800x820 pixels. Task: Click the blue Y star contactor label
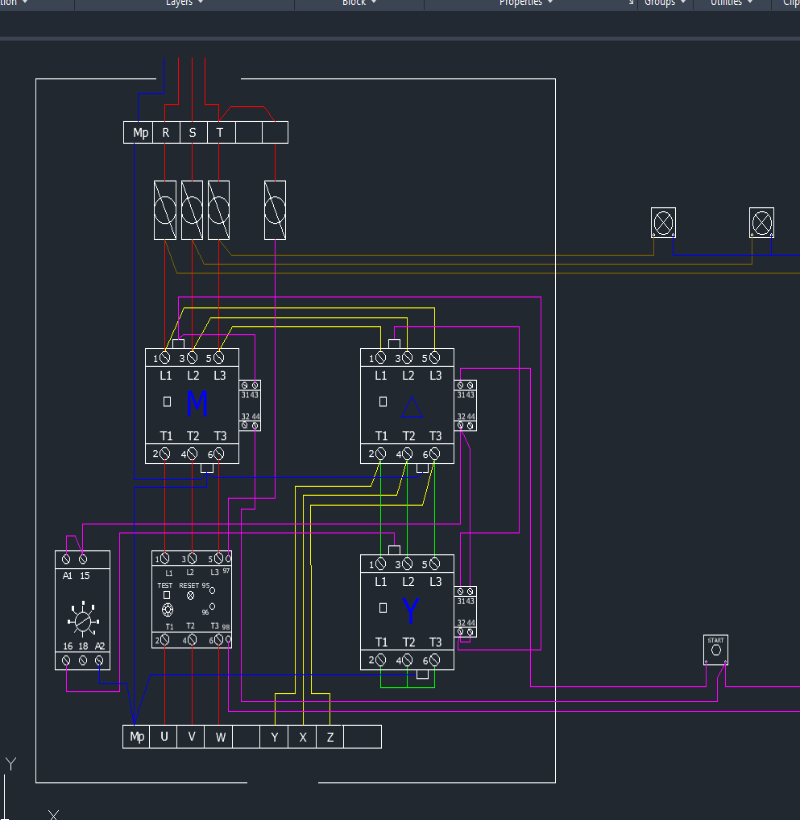[x=410, y=611]
